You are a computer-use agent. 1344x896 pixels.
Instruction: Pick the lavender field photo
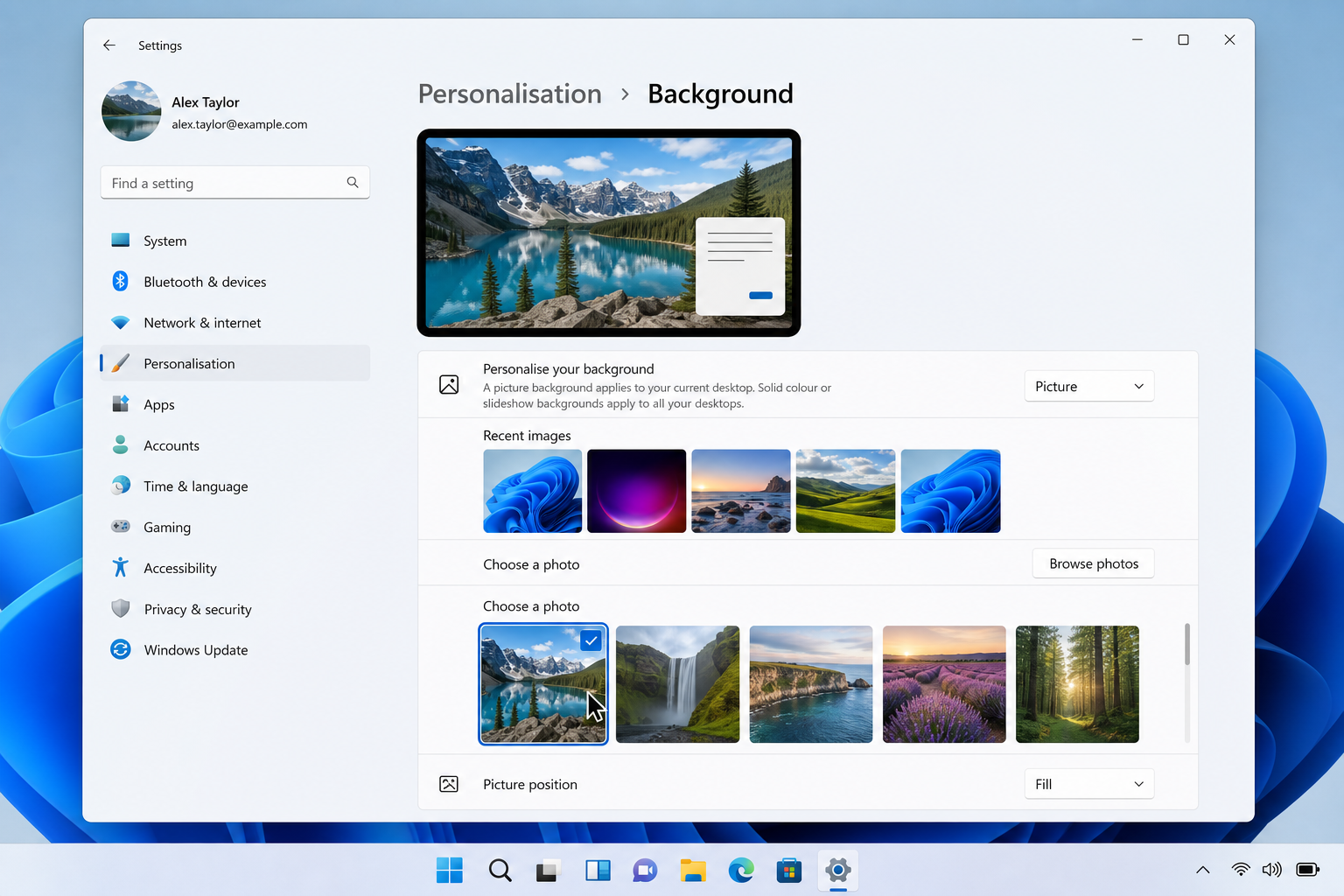click(944, 684)
